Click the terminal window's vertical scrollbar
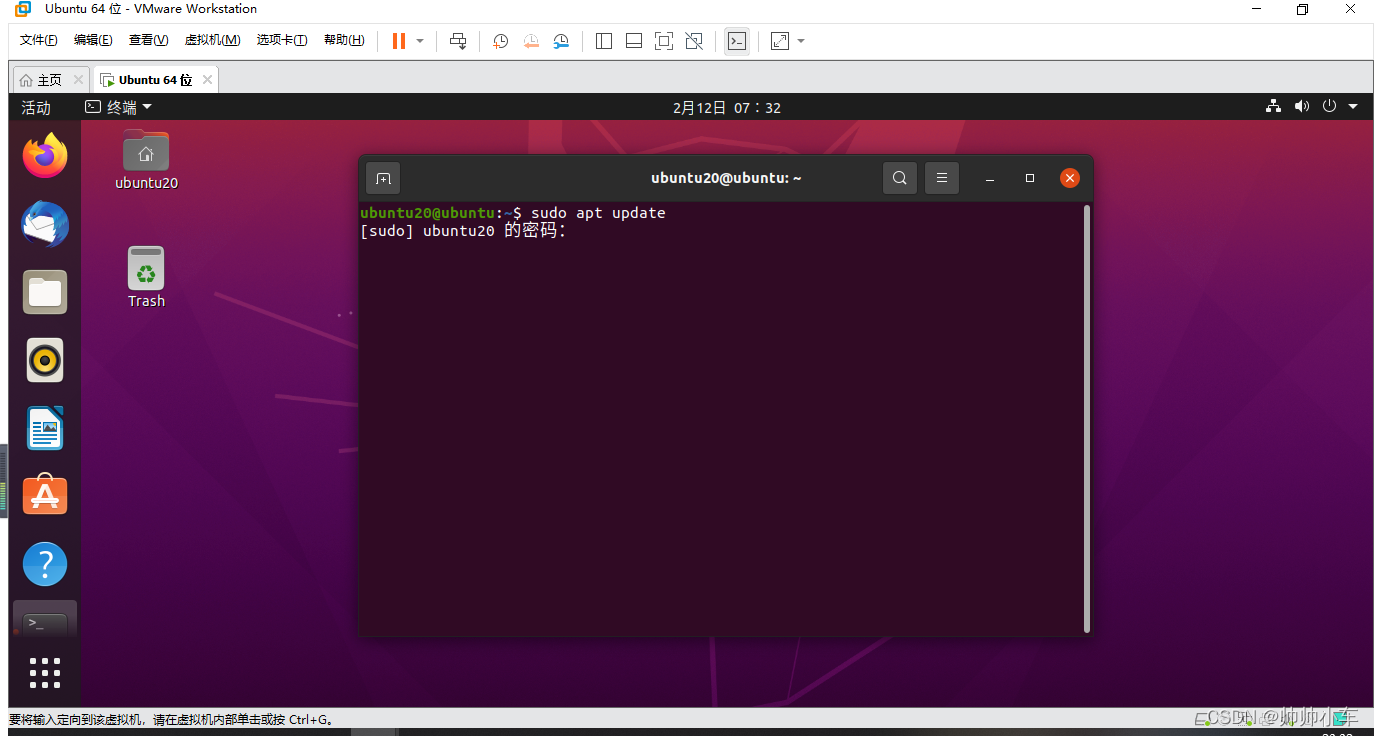1374x736 pixels. pos(1086,418)
